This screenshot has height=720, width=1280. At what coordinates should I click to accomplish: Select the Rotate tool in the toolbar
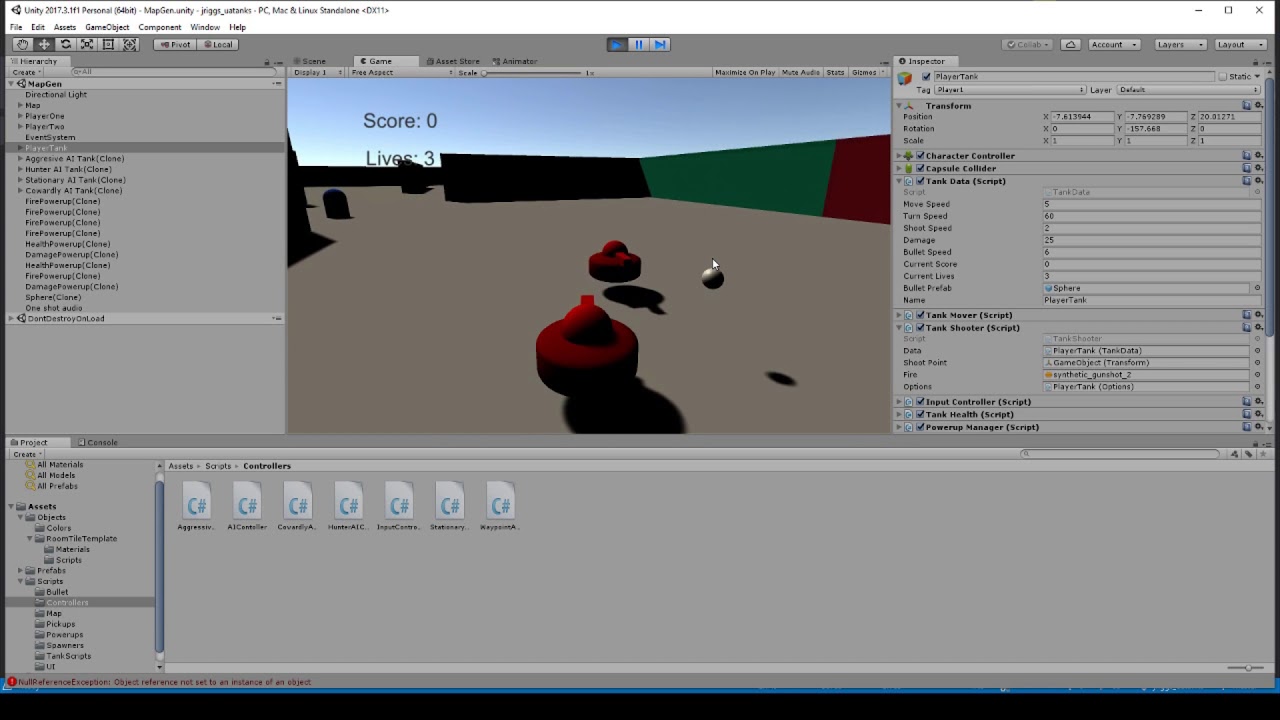point(66,44)
